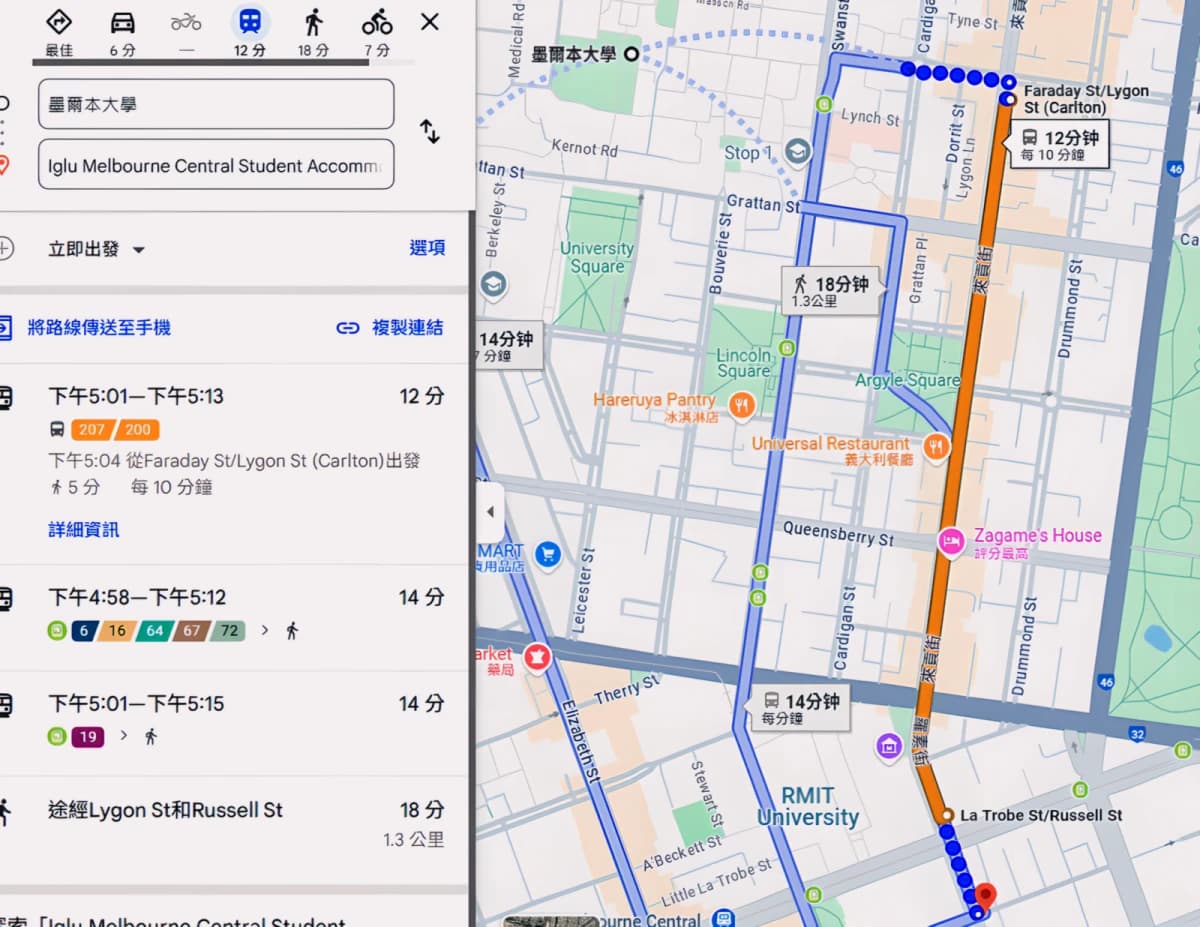The image size is (1200, 927).
Task: Click Argyle Square label on map
Action: click(907, 380)
